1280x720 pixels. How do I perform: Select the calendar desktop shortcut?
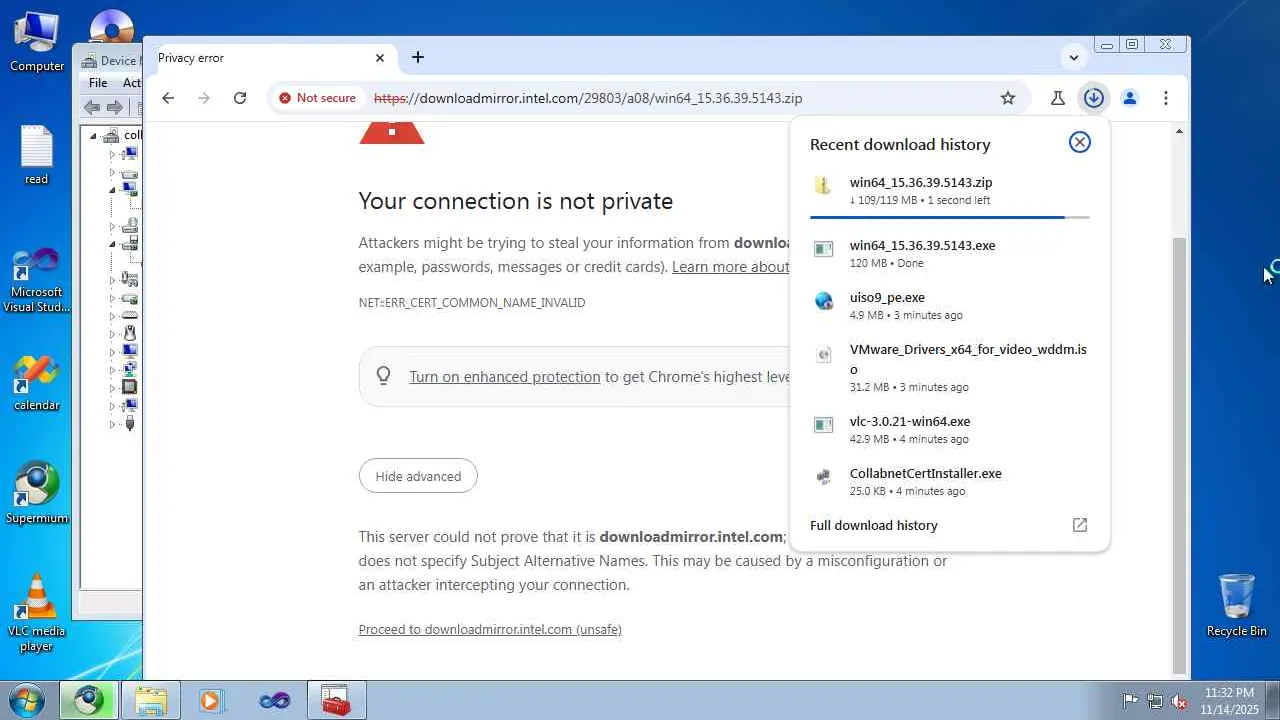point(37,383)
